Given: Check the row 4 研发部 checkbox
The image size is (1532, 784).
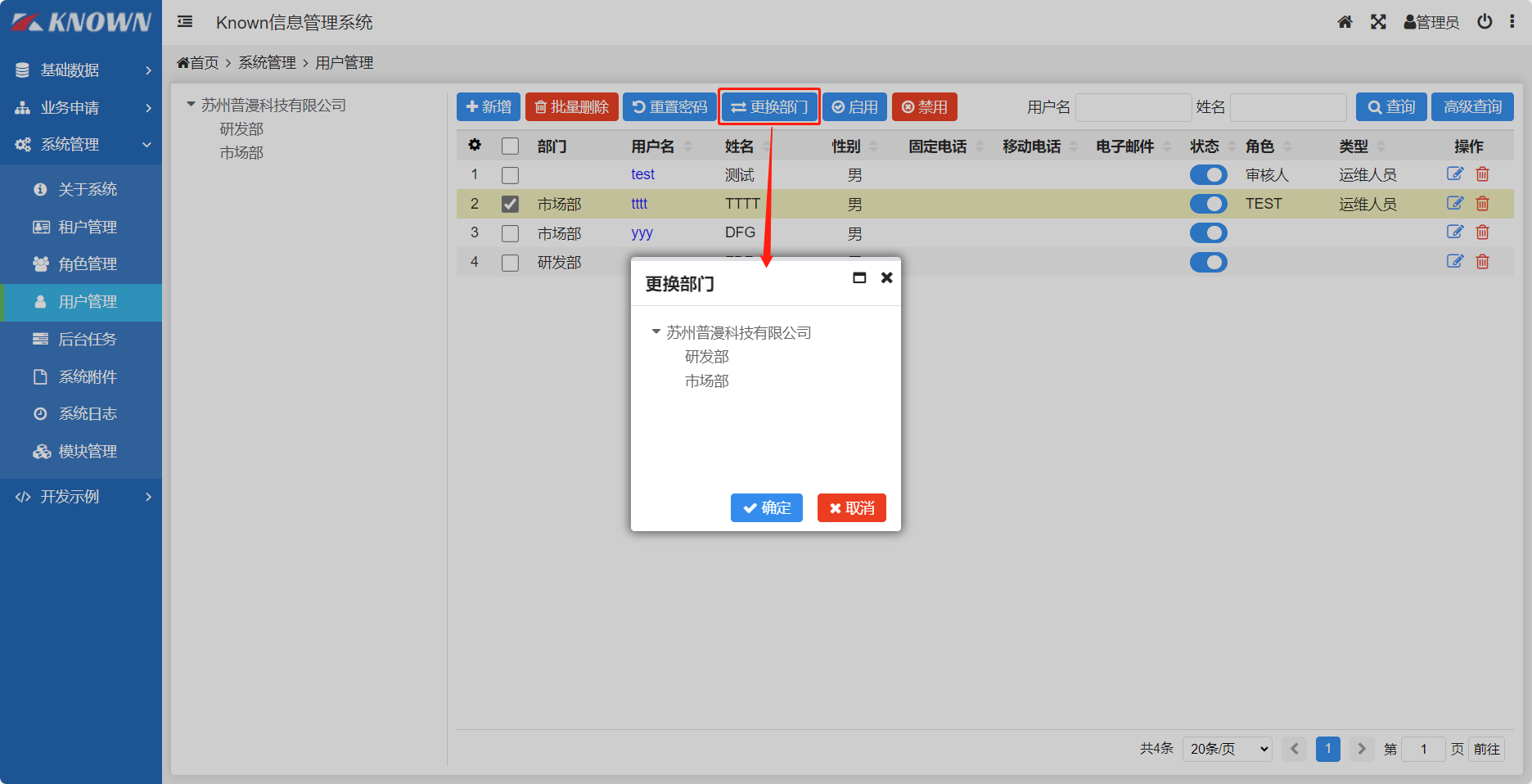Looking at the screenshot, I should [510, 263].
